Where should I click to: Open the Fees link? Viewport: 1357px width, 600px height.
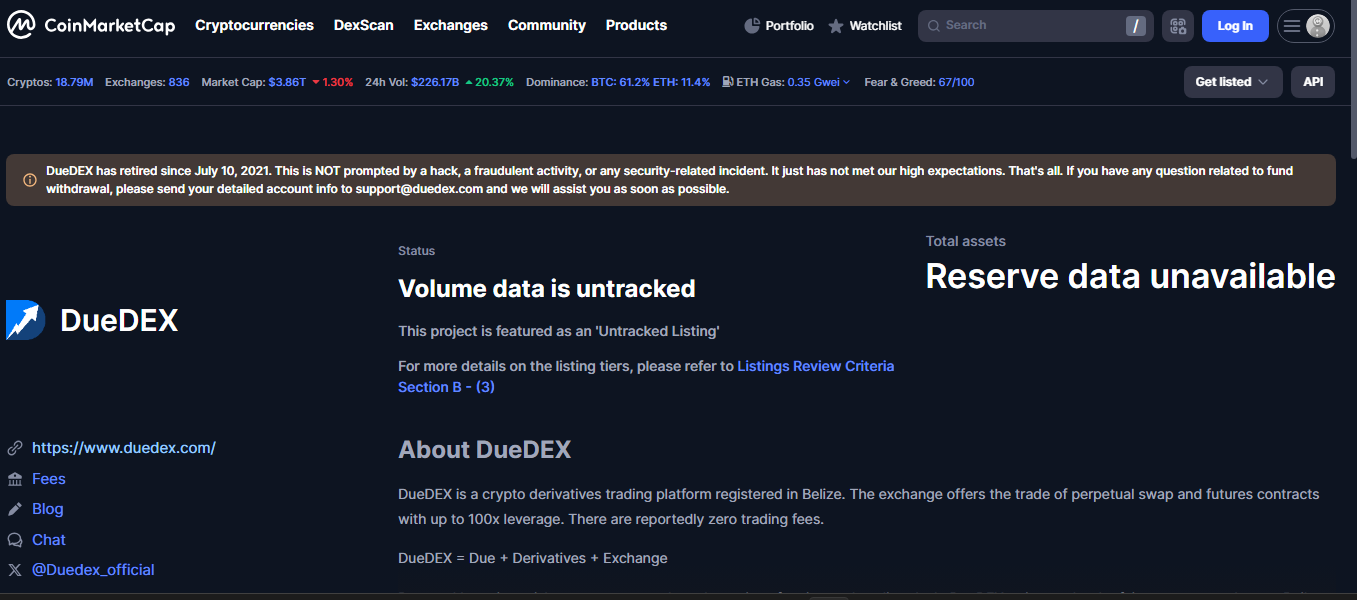pos(49,479)
